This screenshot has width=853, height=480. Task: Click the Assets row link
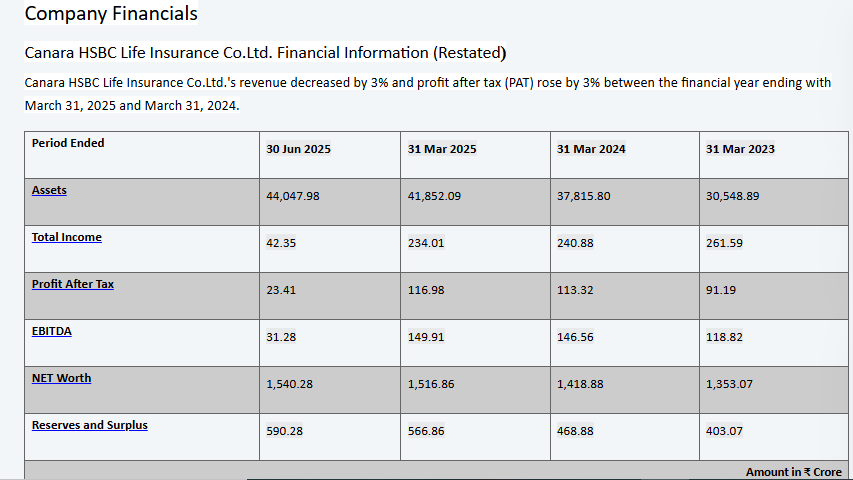tap(49, 190)
